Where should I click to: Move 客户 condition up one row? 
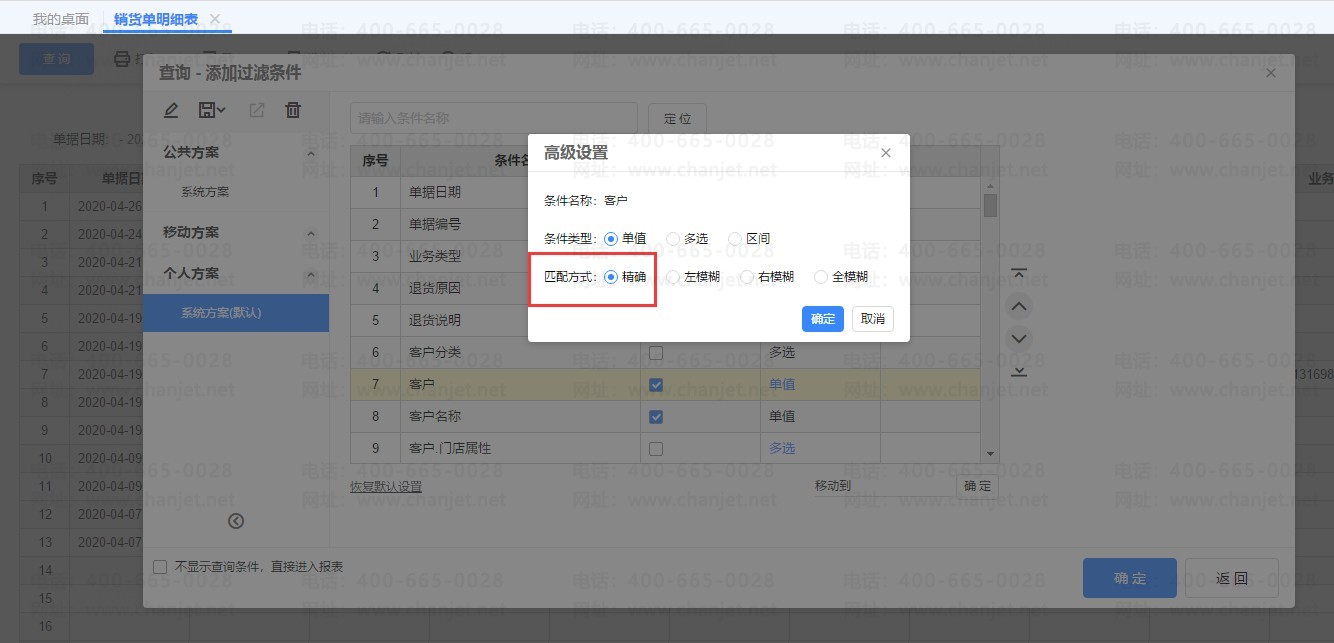pos(1019,305)
